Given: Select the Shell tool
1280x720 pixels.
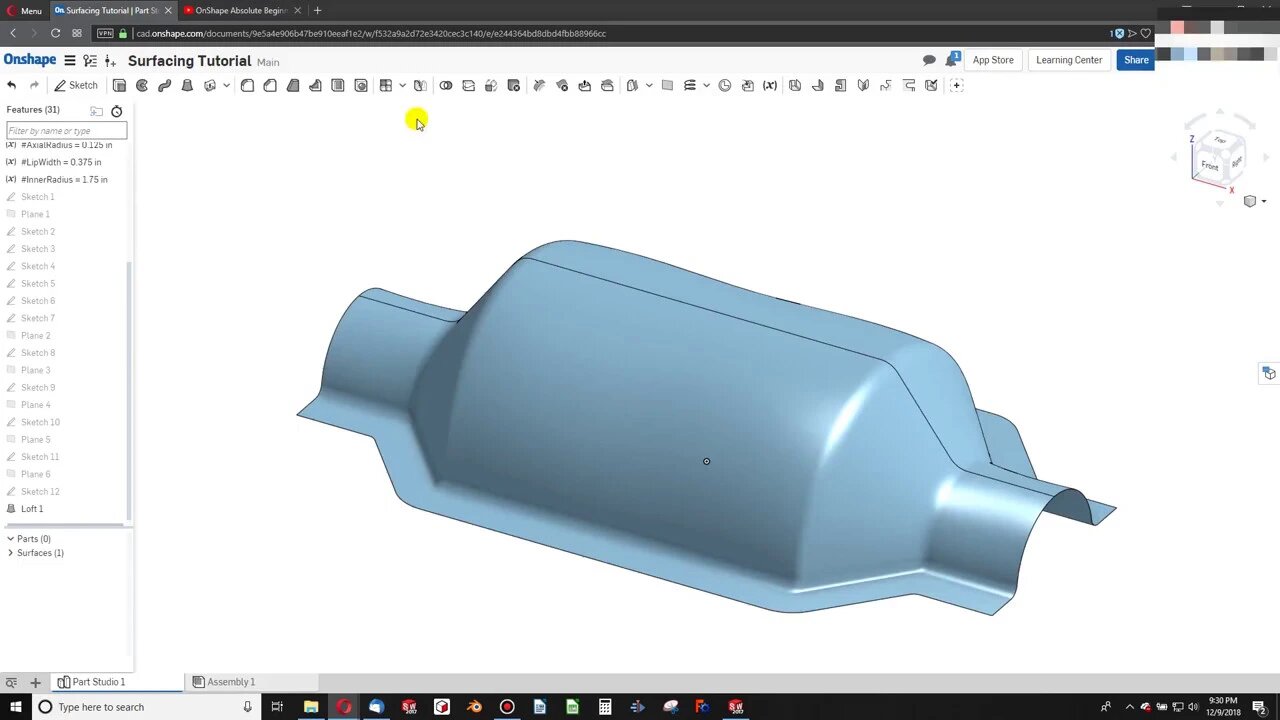Looking at the screenshot, I should (338, 85).
